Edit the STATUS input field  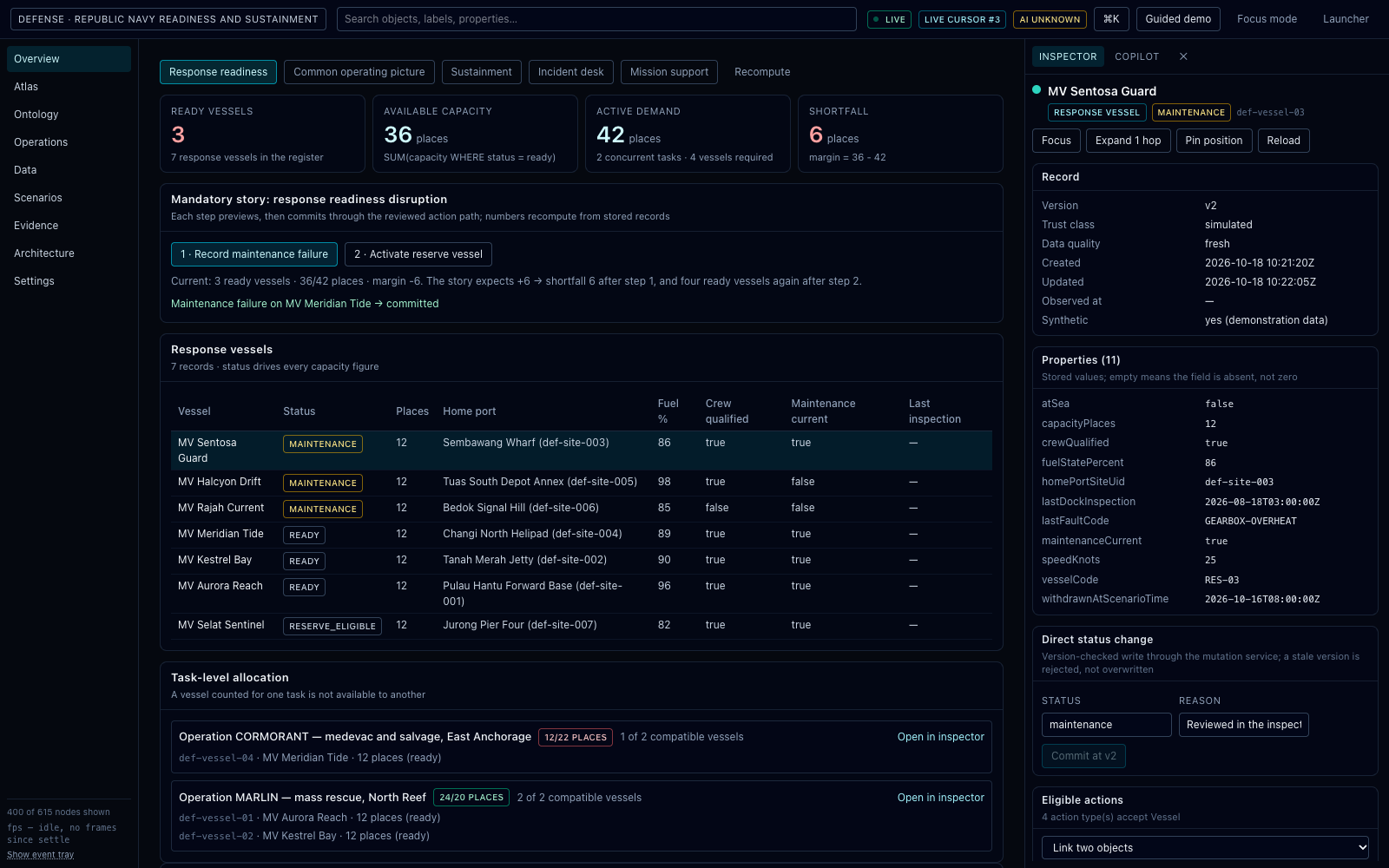click(x=1106, y=725)
